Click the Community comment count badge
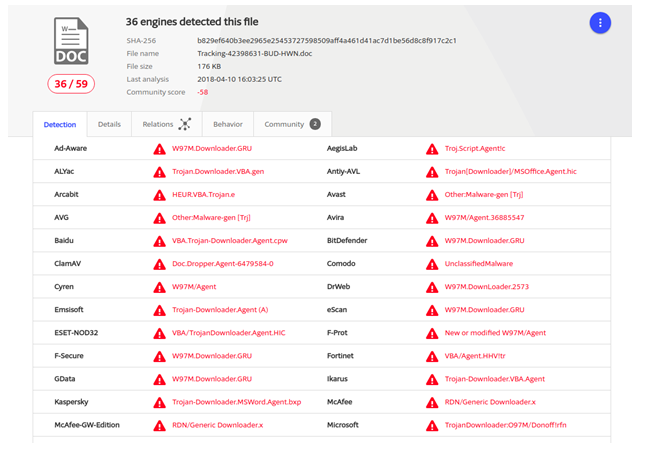Screen dimensions: 658x451 315,124
